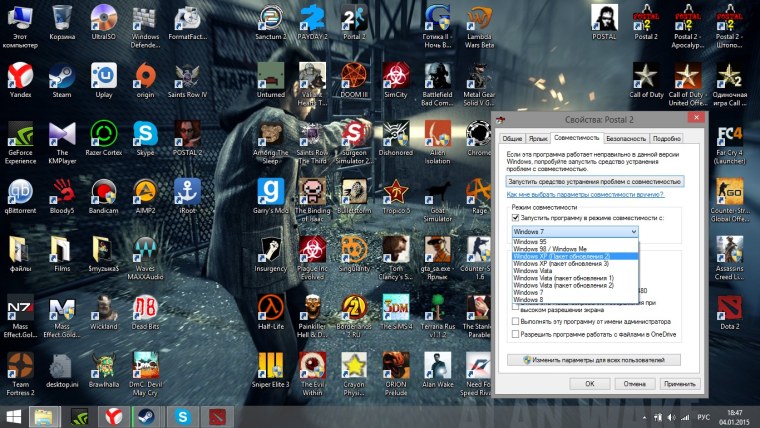Image resolution: width=760 pixels, height=428 pixels.
Task: Switch to the Безопасность tab
Action: coord(626,138)
